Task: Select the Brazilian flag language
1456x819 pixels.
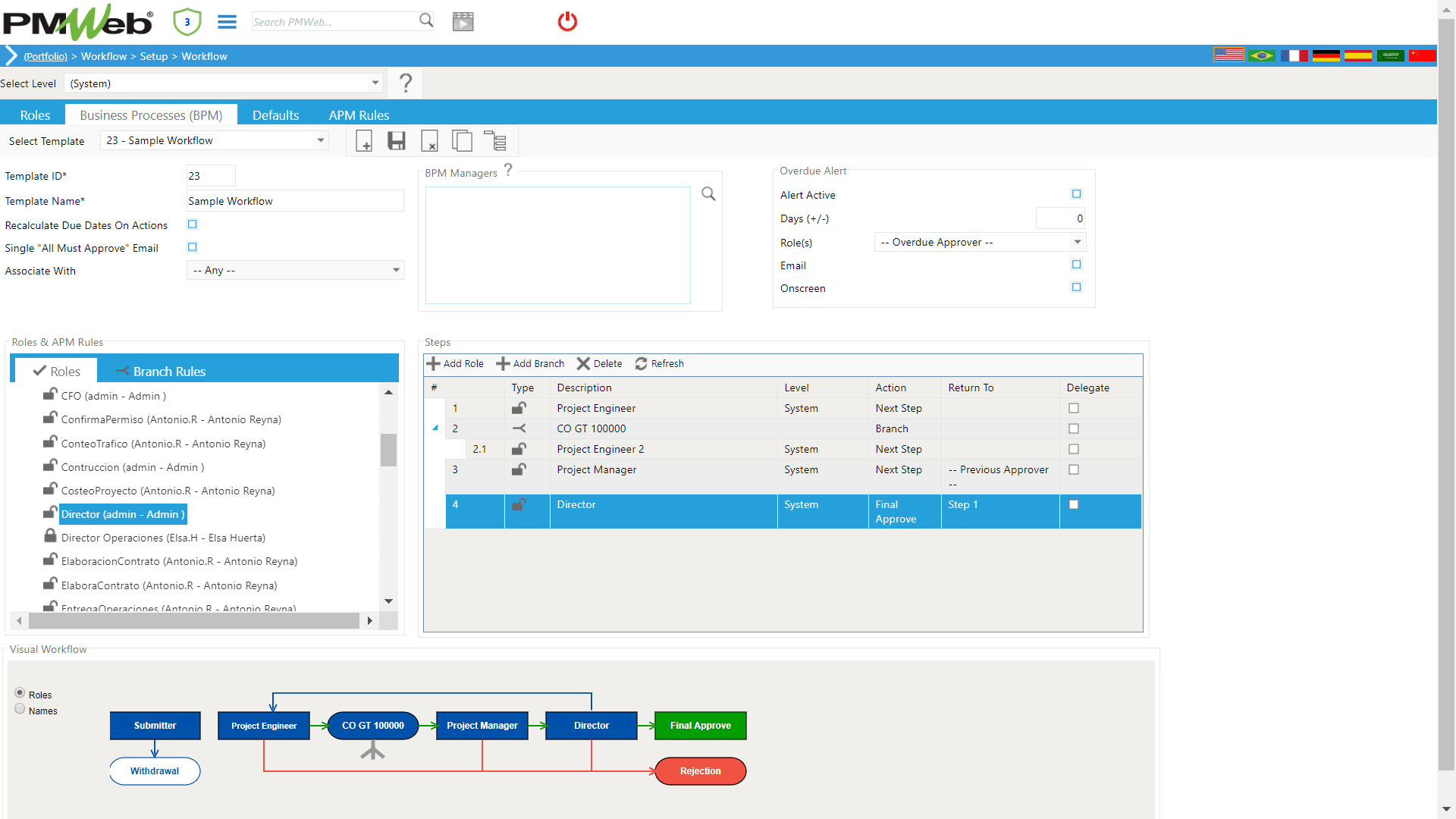Action: pyautogui.click(x=1262, y=55)
